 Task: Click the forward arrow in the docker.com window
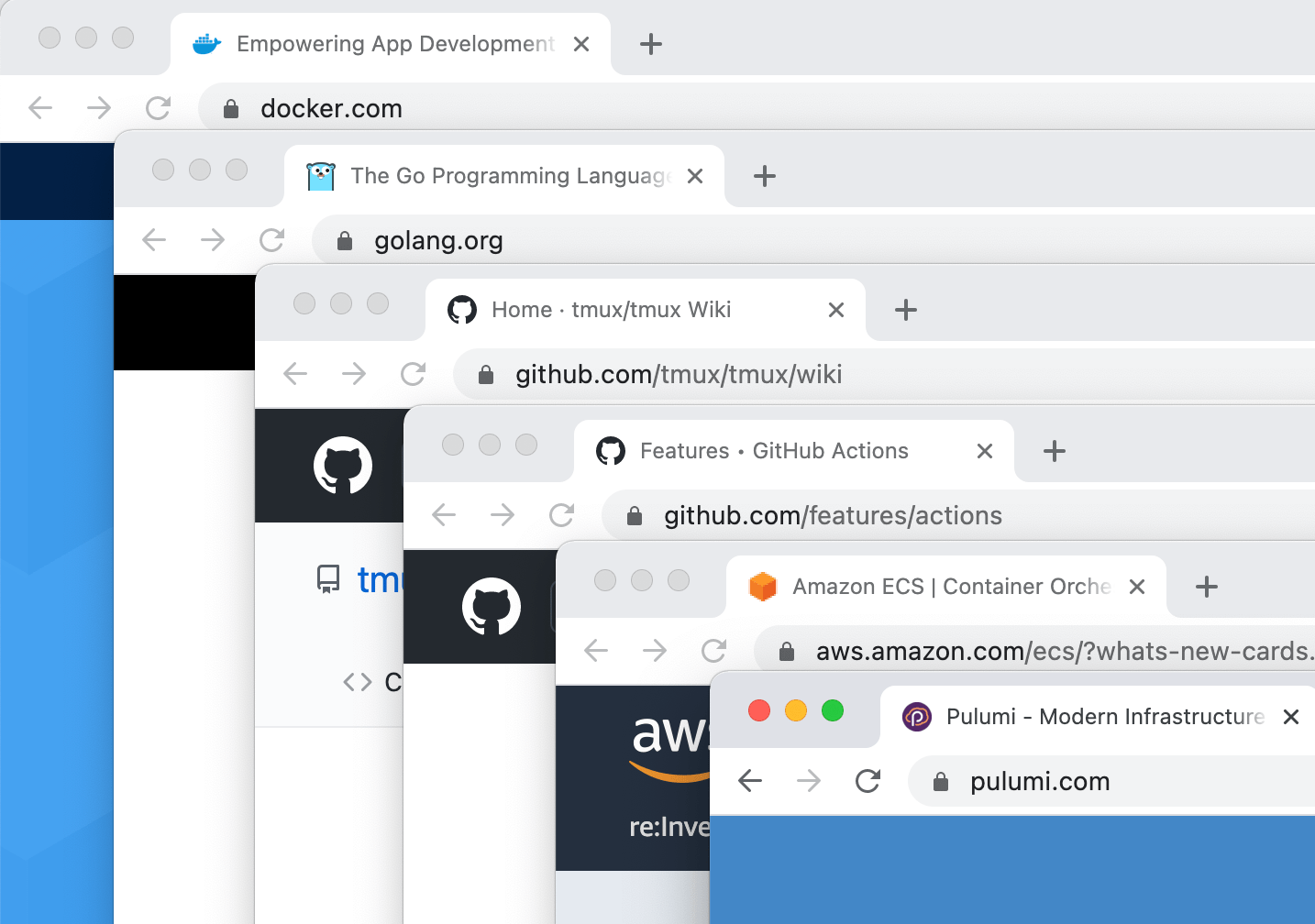coord(99,108)
